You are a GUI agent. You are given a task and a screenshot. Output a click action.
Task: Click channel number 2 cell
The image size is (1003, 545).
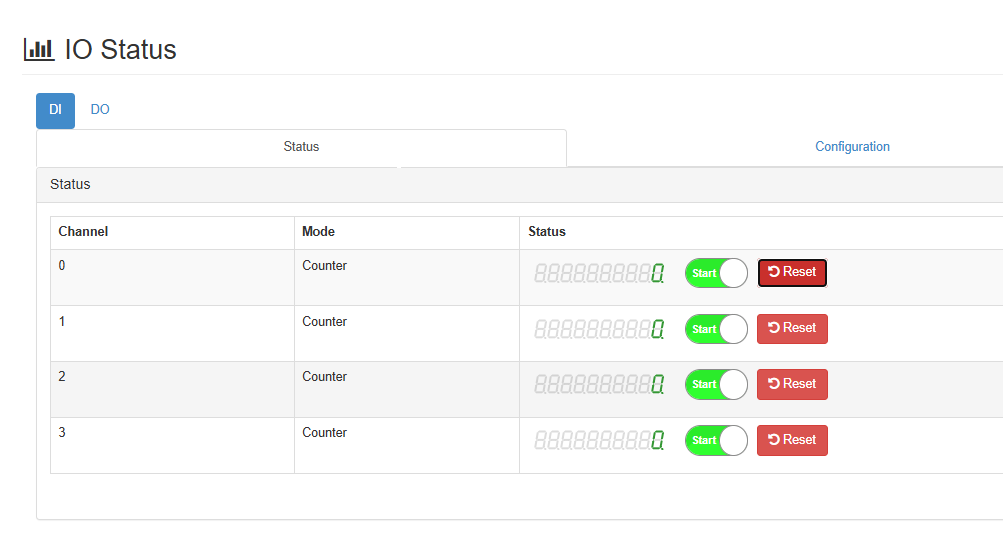173,390
